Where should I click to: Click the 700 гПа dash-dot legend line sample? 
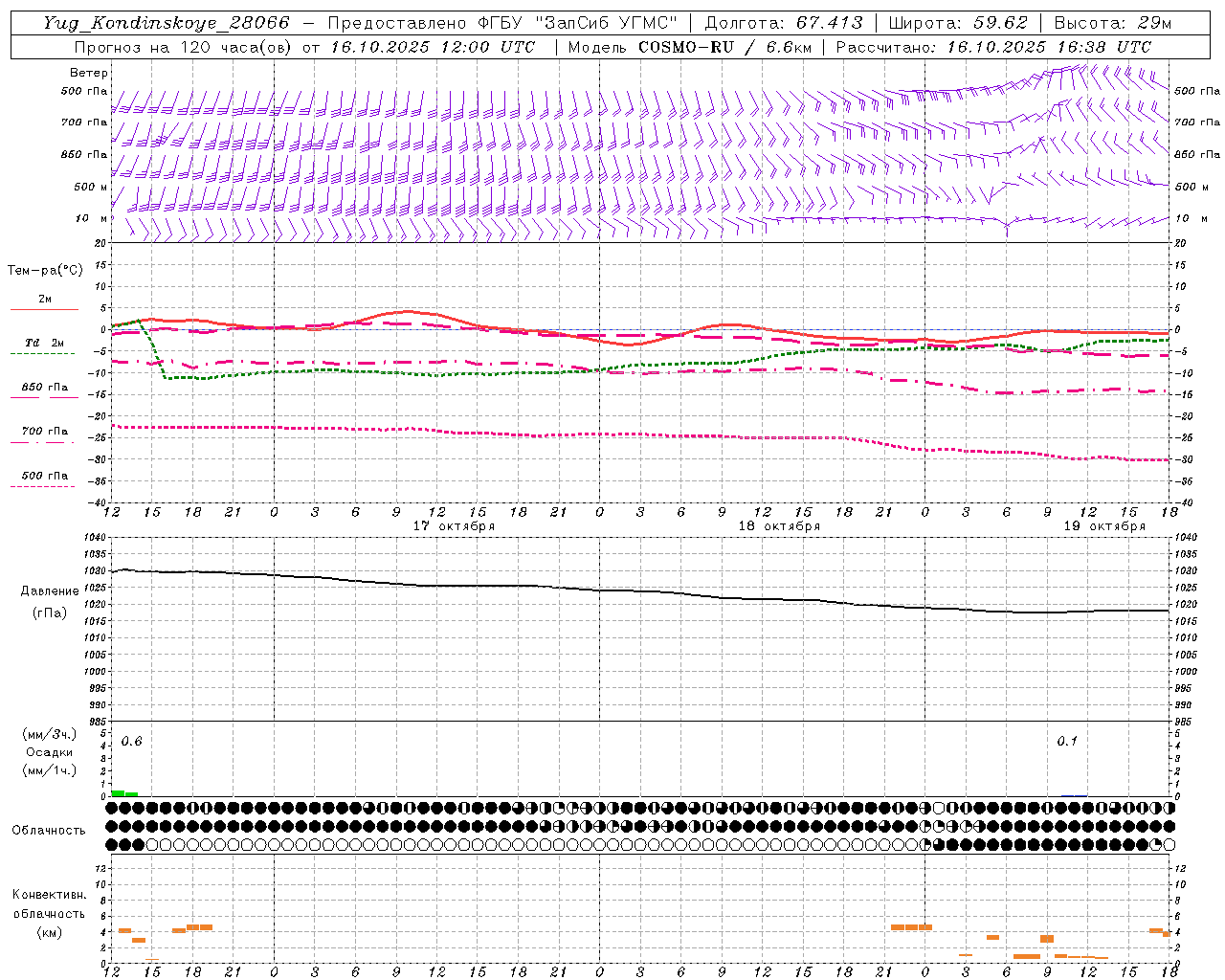pyautogui.click(x=42, y=442)
